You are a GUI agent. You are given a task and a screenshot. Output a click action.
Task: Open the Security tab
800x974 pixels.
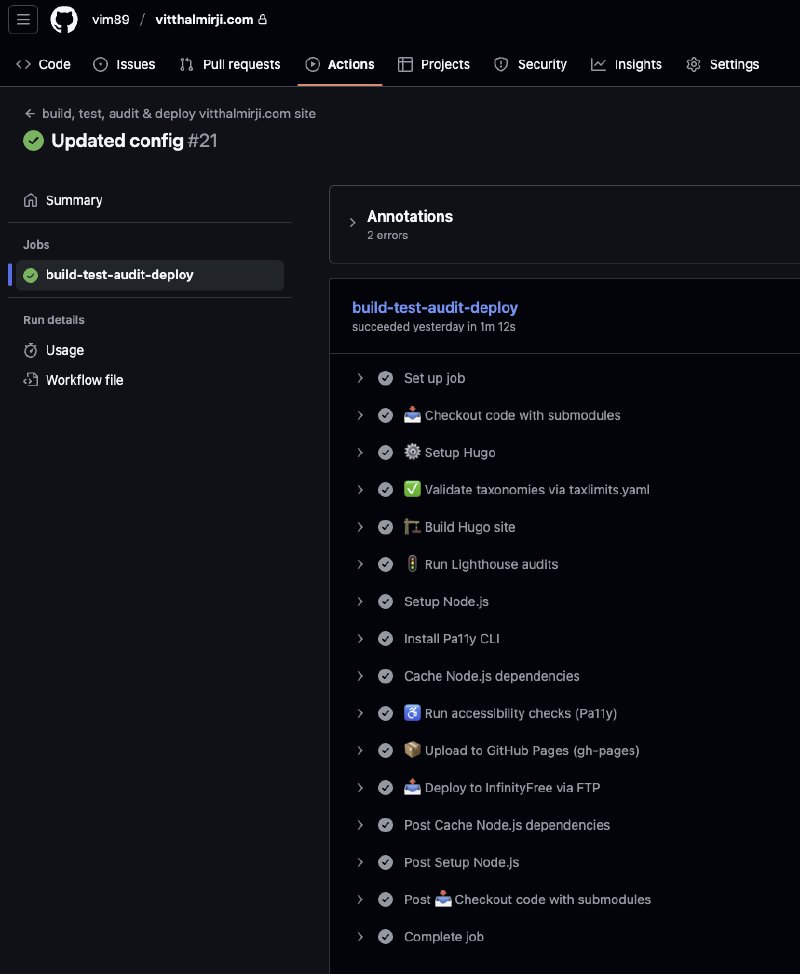coord(530,65)
